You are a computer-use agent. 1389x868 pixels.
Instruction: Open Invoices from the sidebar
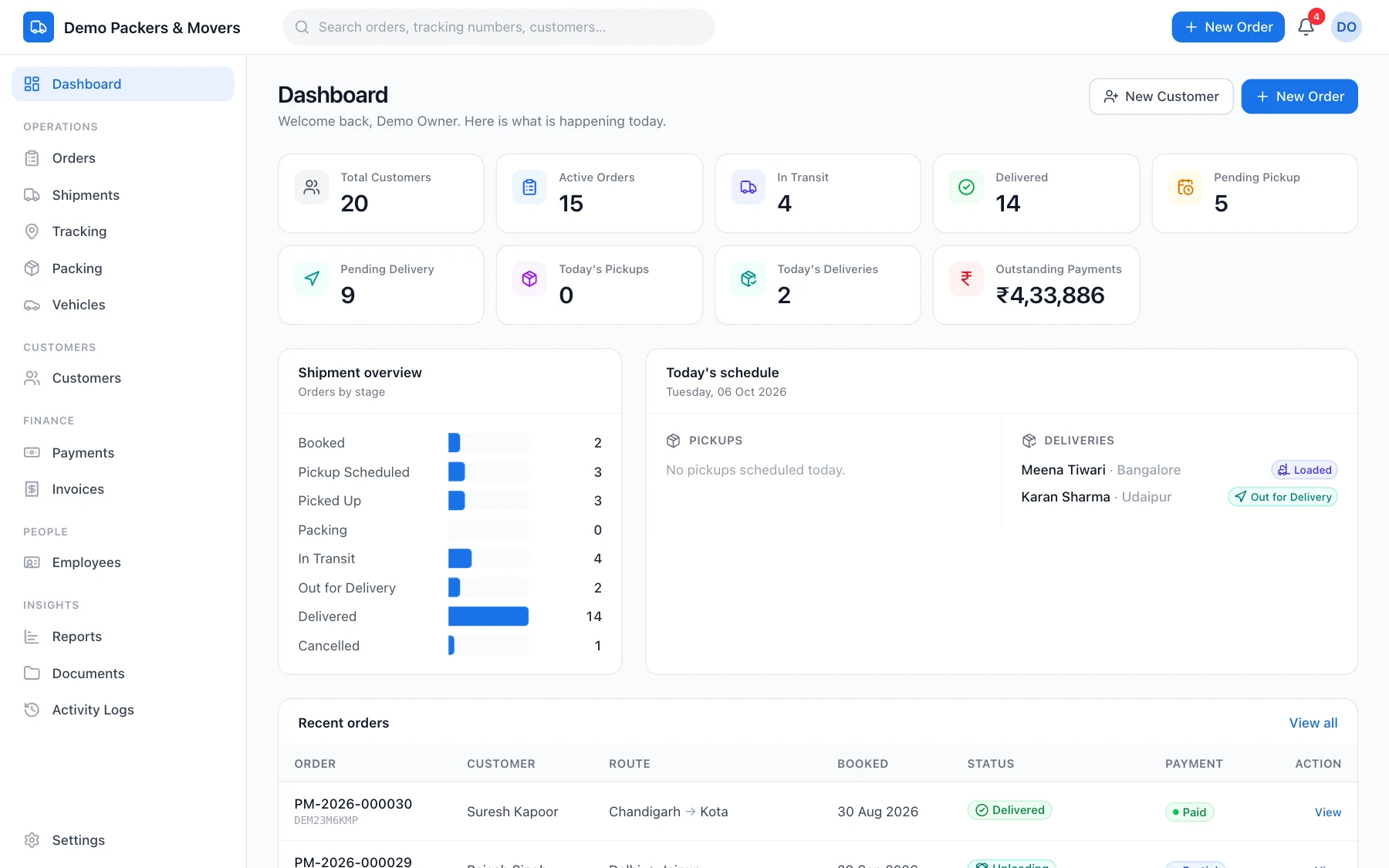pos(123,489)
